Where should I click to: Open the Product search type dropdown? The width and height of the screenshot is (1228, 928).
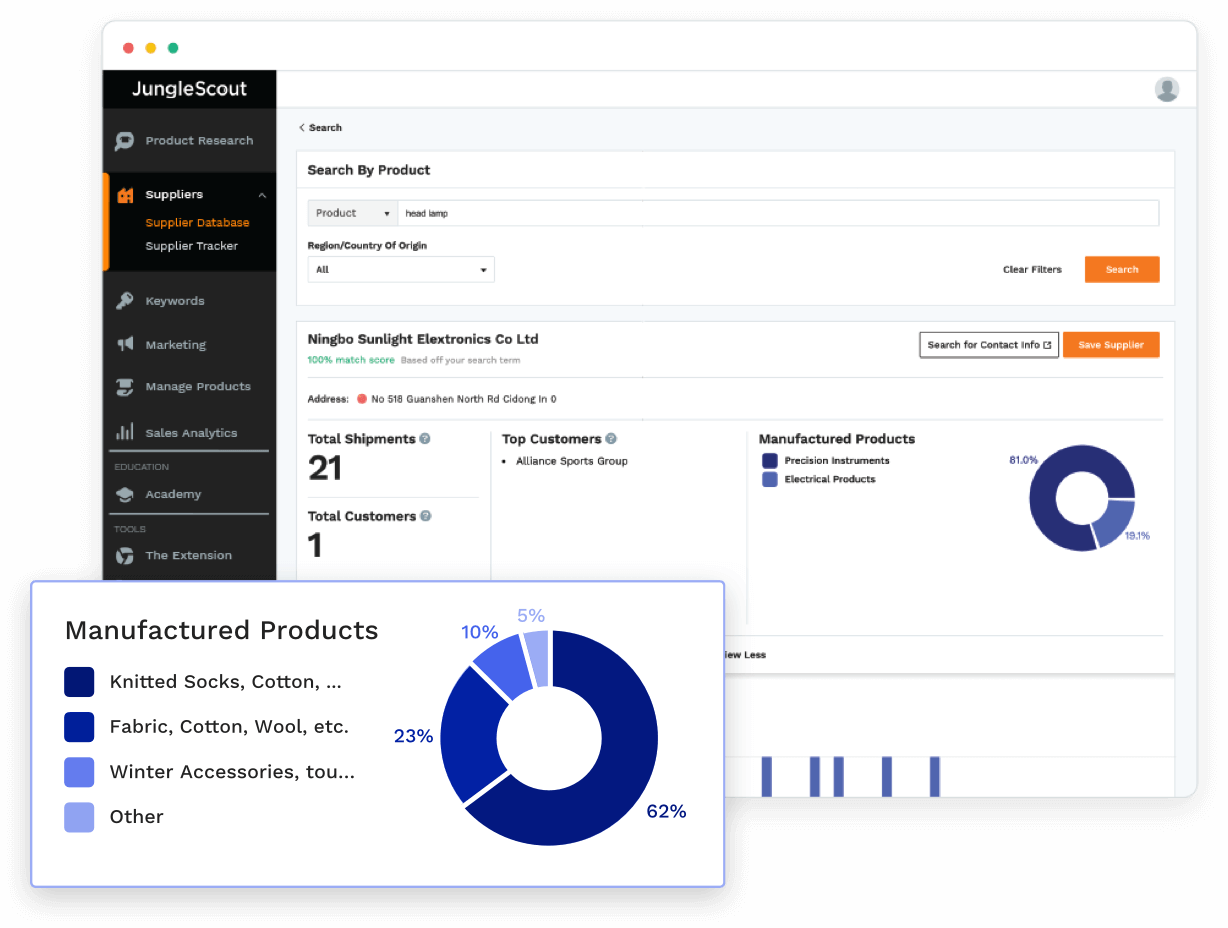352,213
